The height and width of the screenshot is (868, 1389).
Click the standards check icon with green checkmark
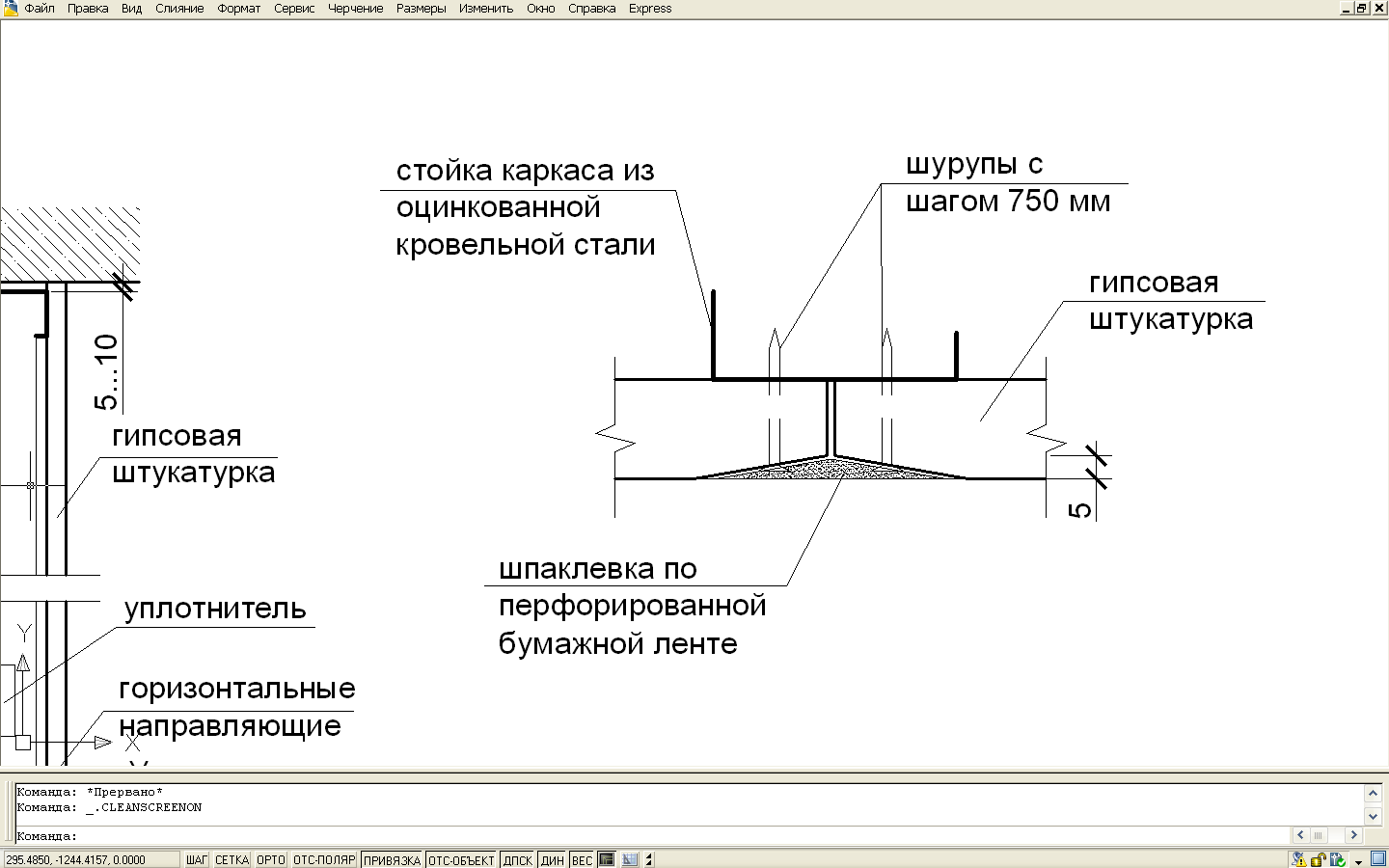pos(1337,859)
